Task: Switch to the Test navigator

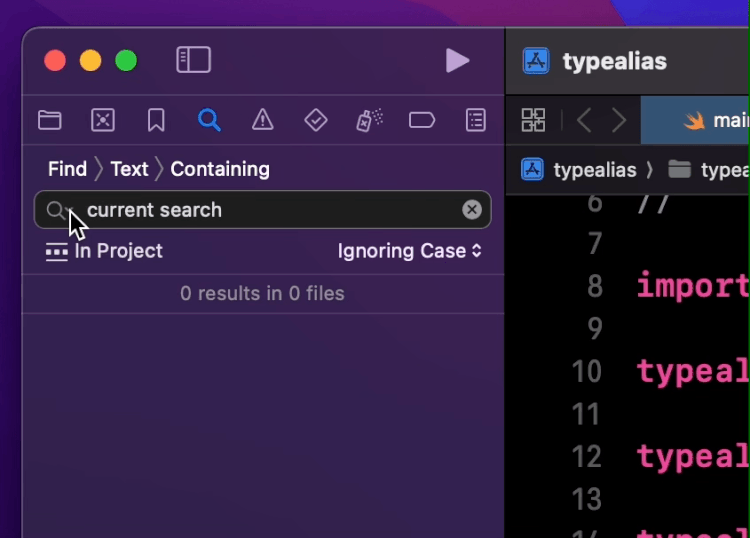Action: [x=316, y=121]
